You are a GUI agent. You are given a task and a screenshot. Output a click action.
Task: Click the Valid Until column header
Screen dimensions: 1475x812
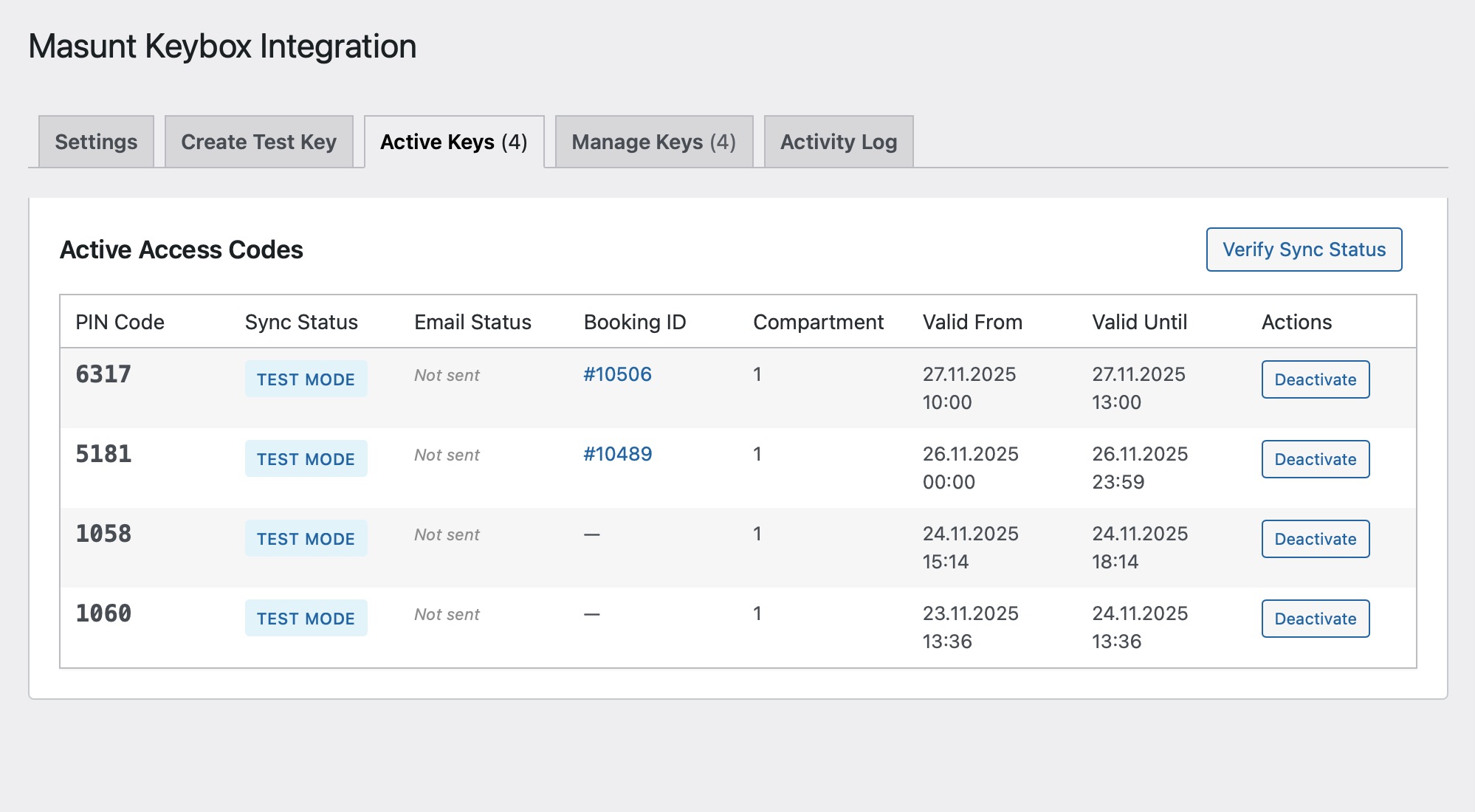pos(1140,321)
